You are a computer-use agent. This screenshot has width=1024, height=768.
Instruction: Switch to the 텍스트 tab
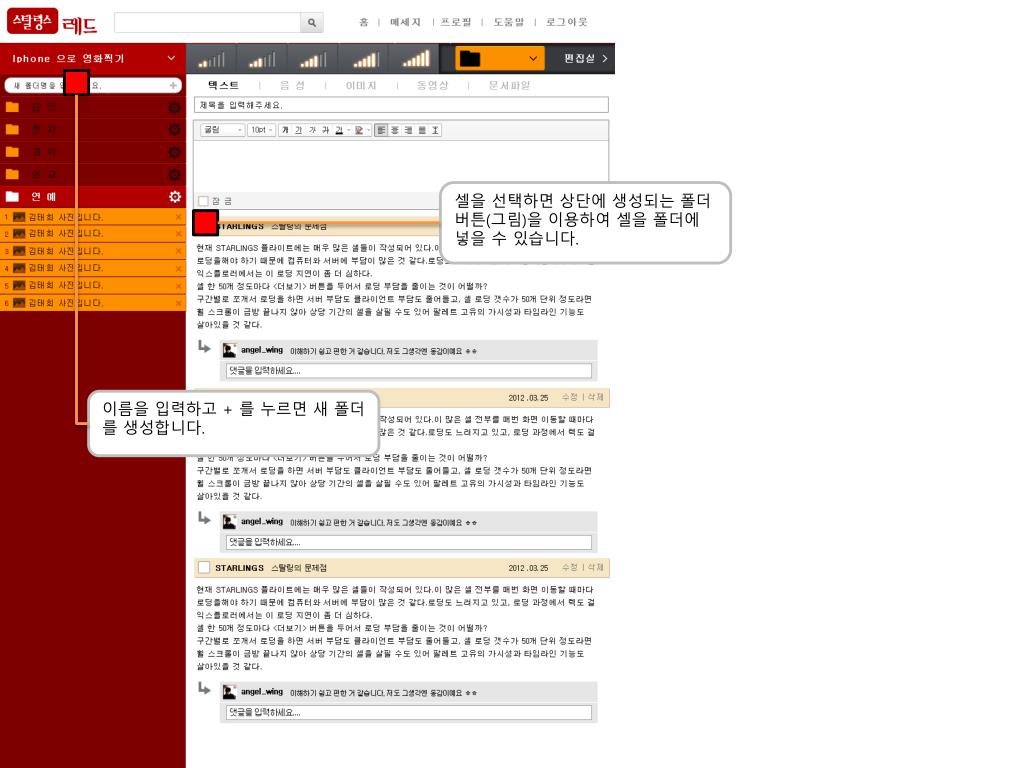[223, 86]
